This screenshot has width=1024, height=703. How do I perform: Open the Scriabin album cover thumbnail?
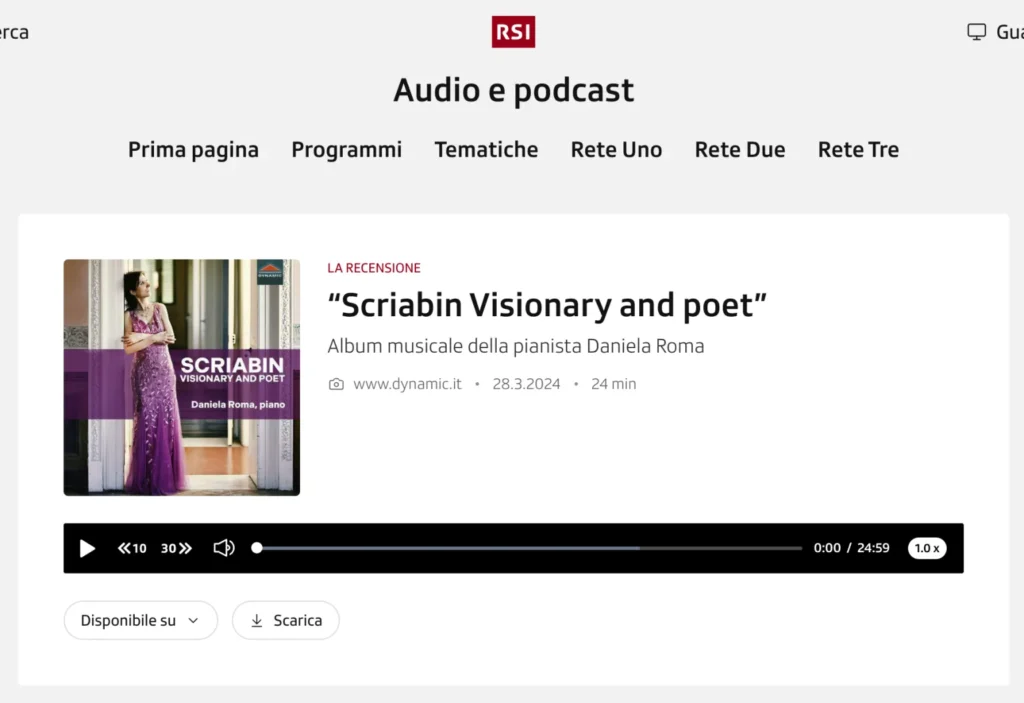[181, 377]
